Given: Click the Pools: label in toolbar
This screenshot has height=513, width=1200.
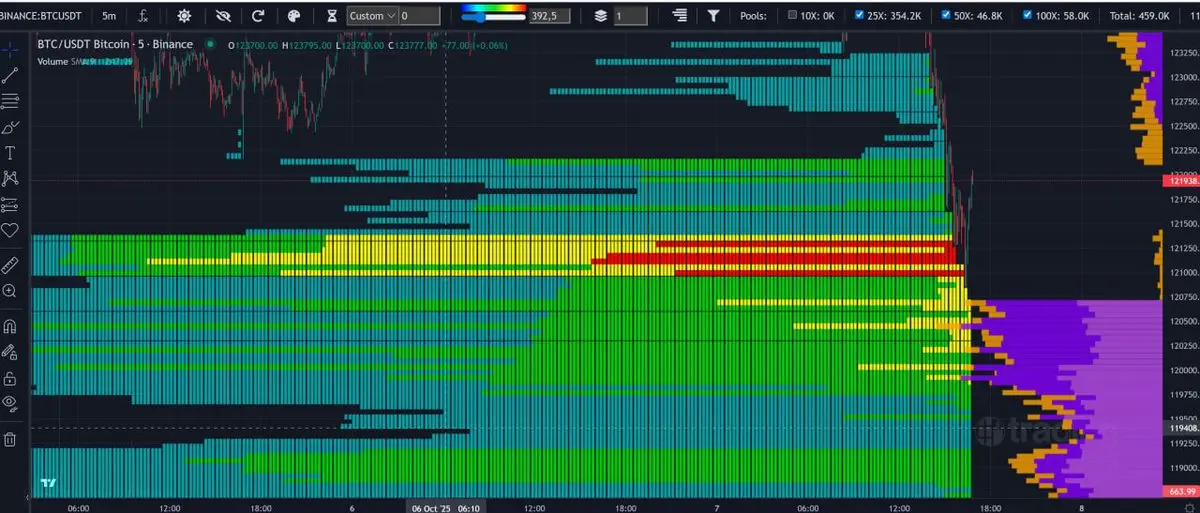Looking at the screenshot, I should click(755, 16).
